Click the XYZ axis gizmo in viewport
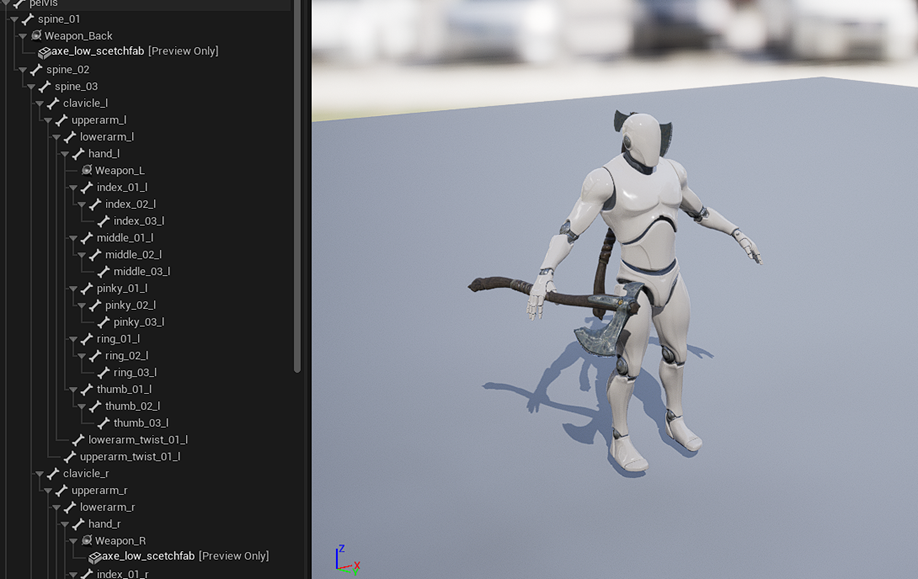The image size is (918, 579). [347, 559]
